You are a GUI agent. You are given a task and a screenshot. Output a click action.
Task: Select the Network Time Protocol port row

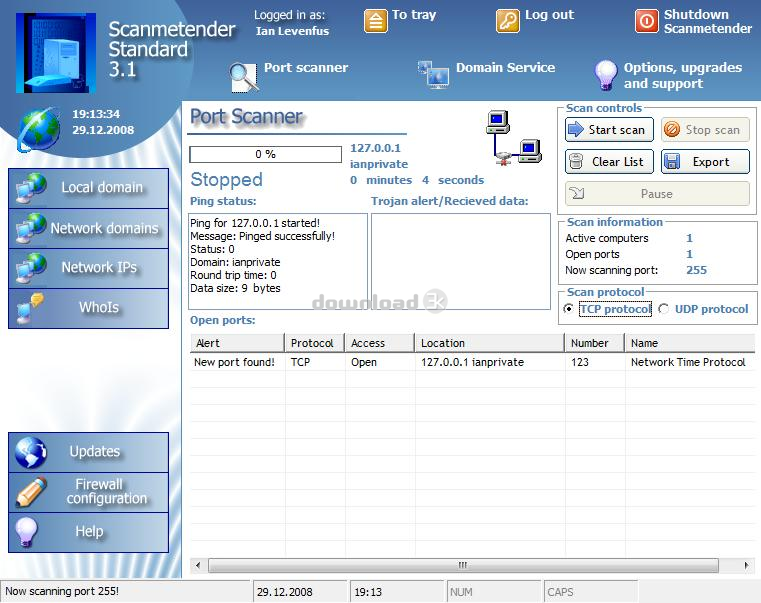472,362
